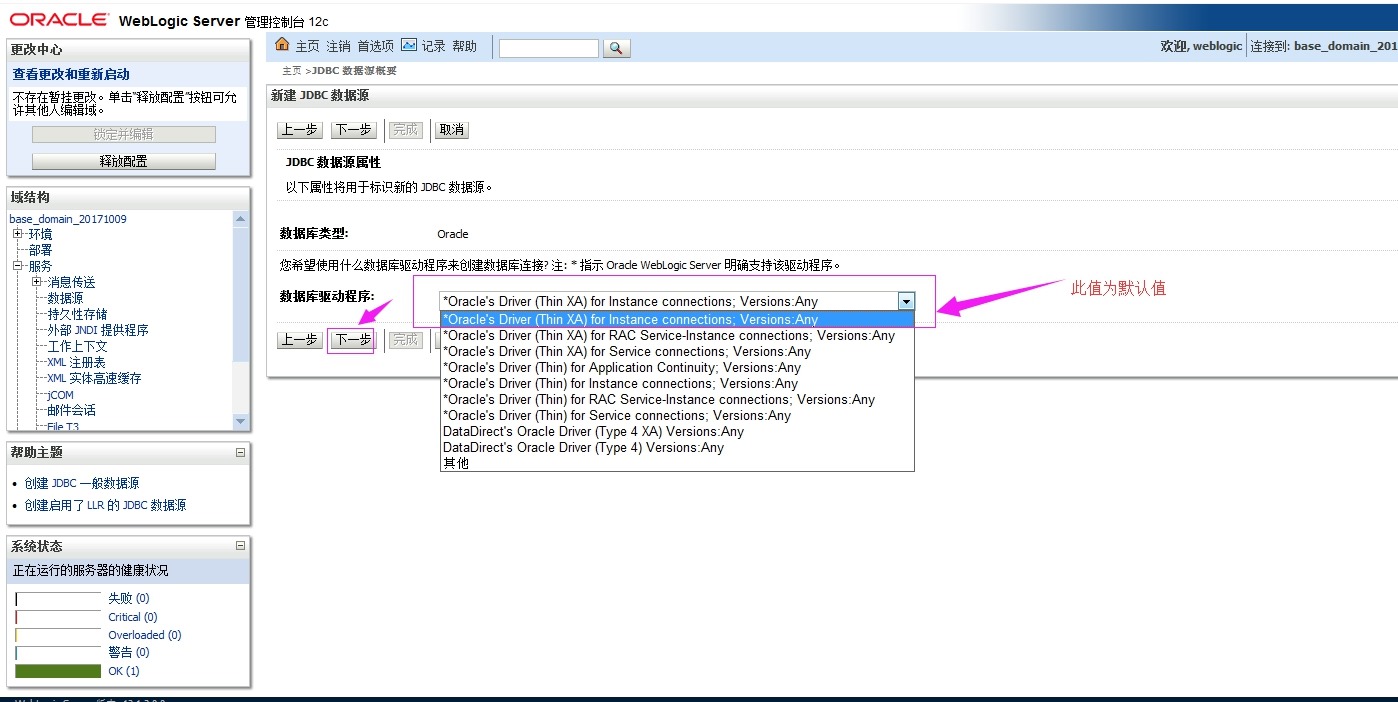Screen dimensions: 1398x702
Task: Open 持久性存储 in domain tree
Action: 77,314
